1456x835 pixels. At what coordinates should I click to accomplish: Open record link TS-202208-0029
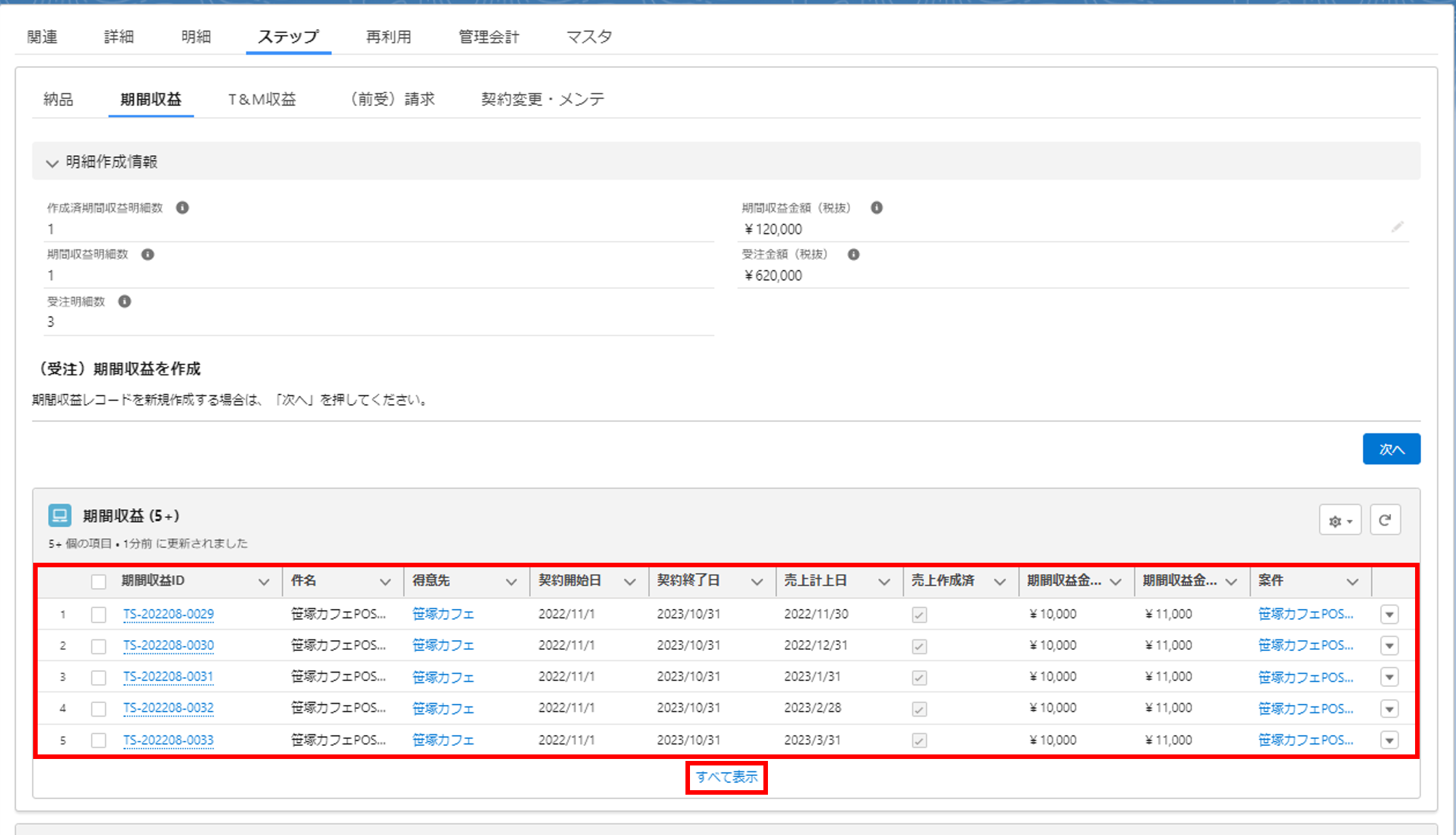(168, 614)
